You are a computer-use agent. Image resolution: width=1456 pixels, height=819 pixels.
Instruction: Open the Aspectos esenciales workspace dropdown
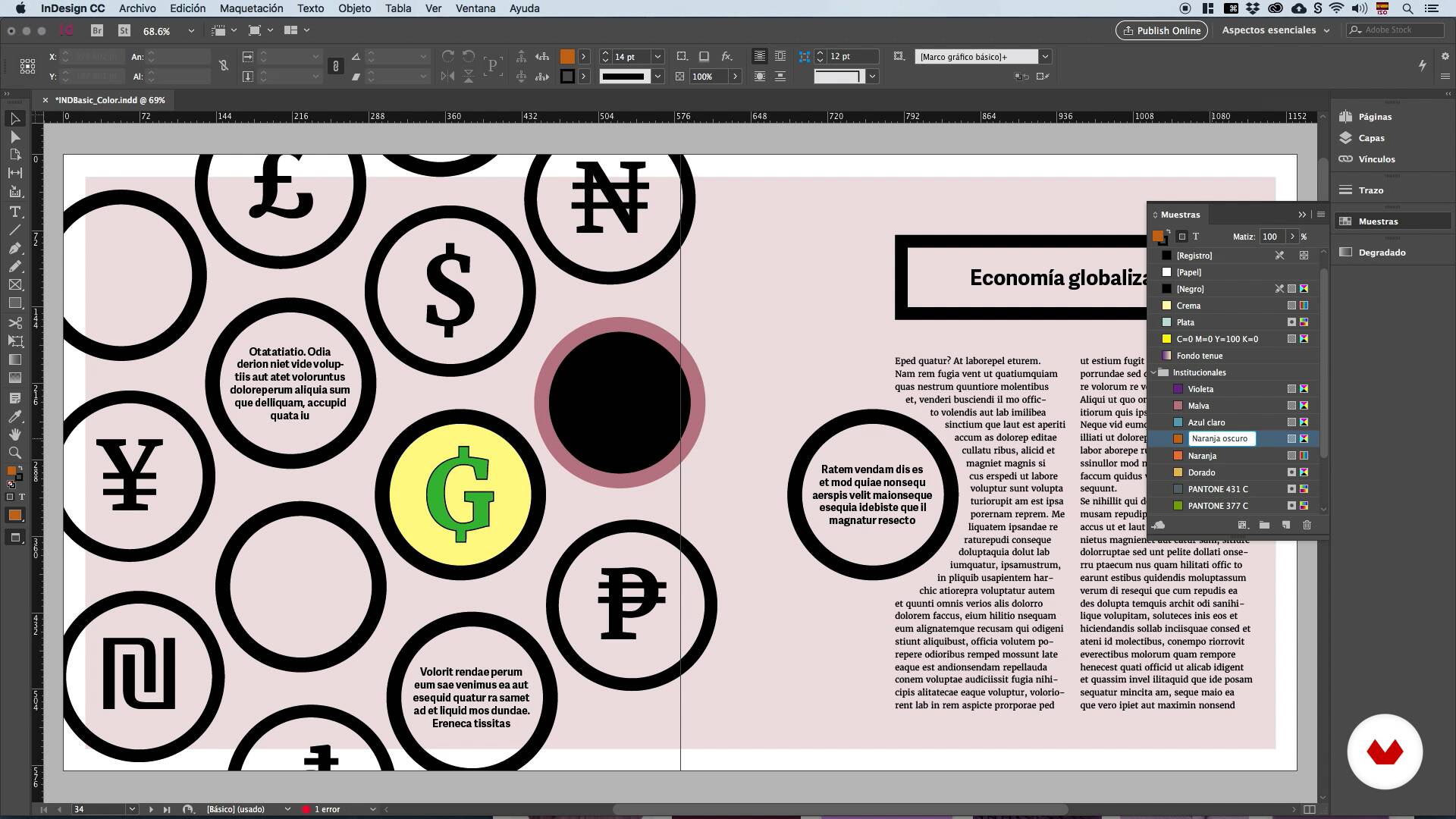[1276, 30]
